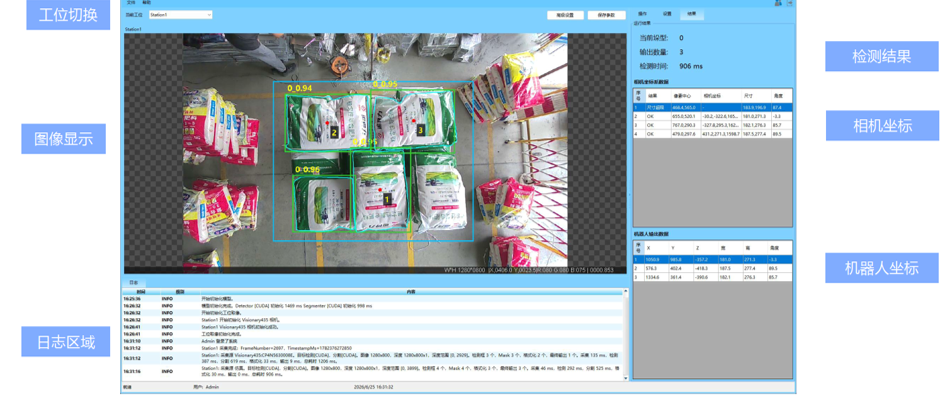Select camera data row 2 with OK result

click(x=712, y=116)
